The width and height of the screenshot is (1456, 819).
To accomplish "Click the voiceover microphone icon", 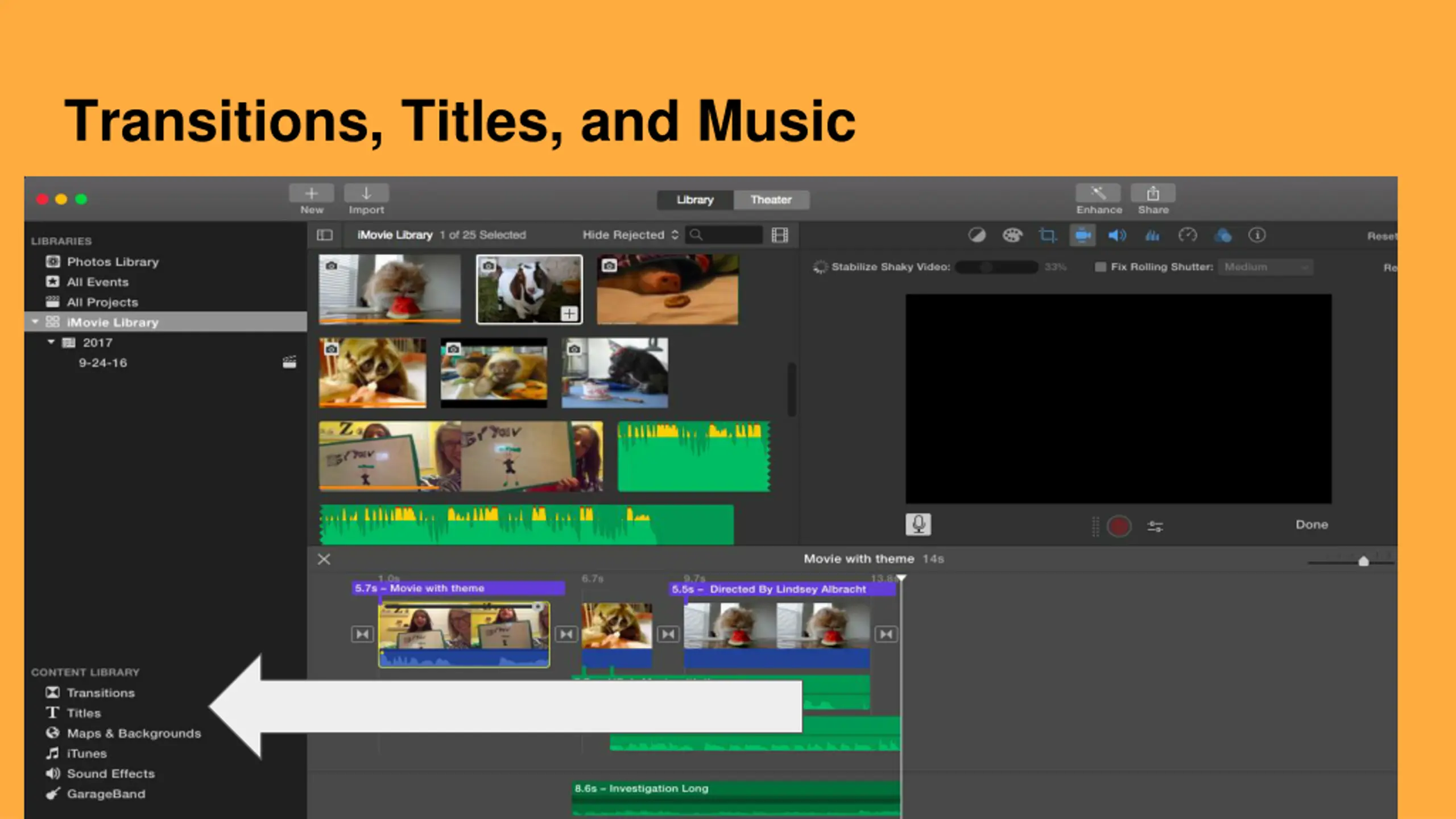I will tap(918, 524).
